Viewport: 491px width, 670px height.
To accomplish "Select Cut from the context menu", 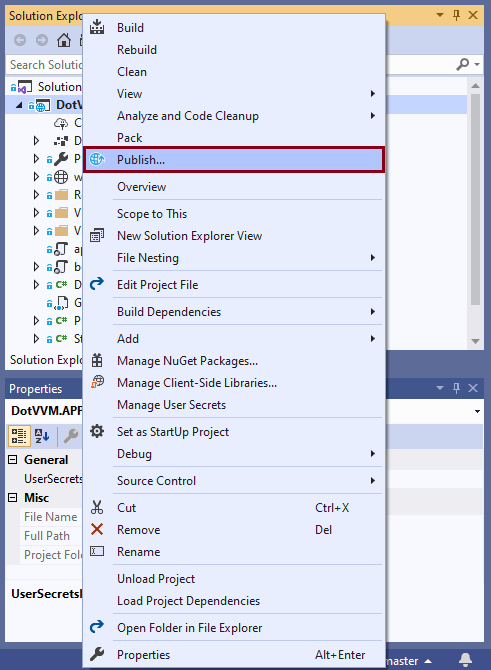I will (x=234, y=508).
